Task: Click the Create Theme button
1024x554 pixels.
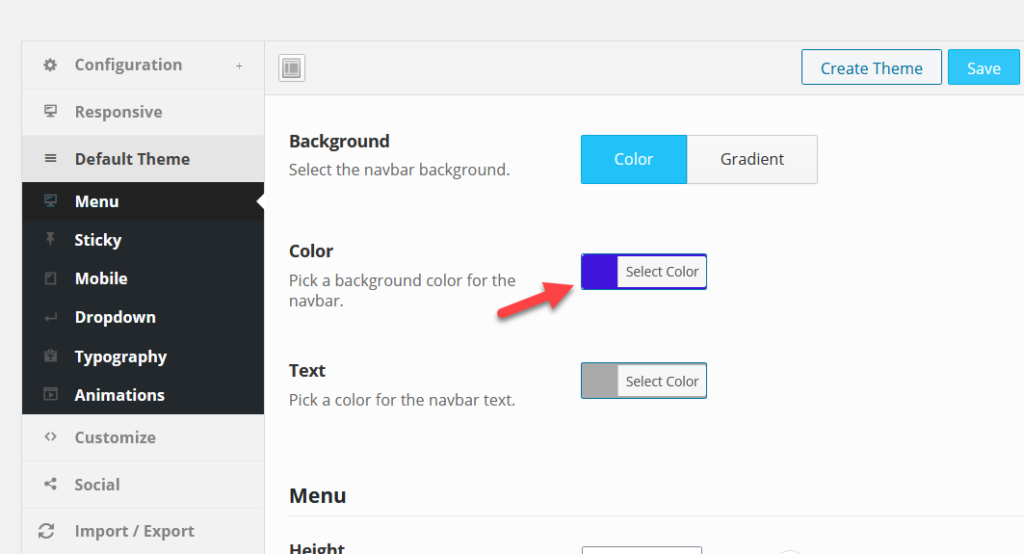Action: tap(871, 67)
